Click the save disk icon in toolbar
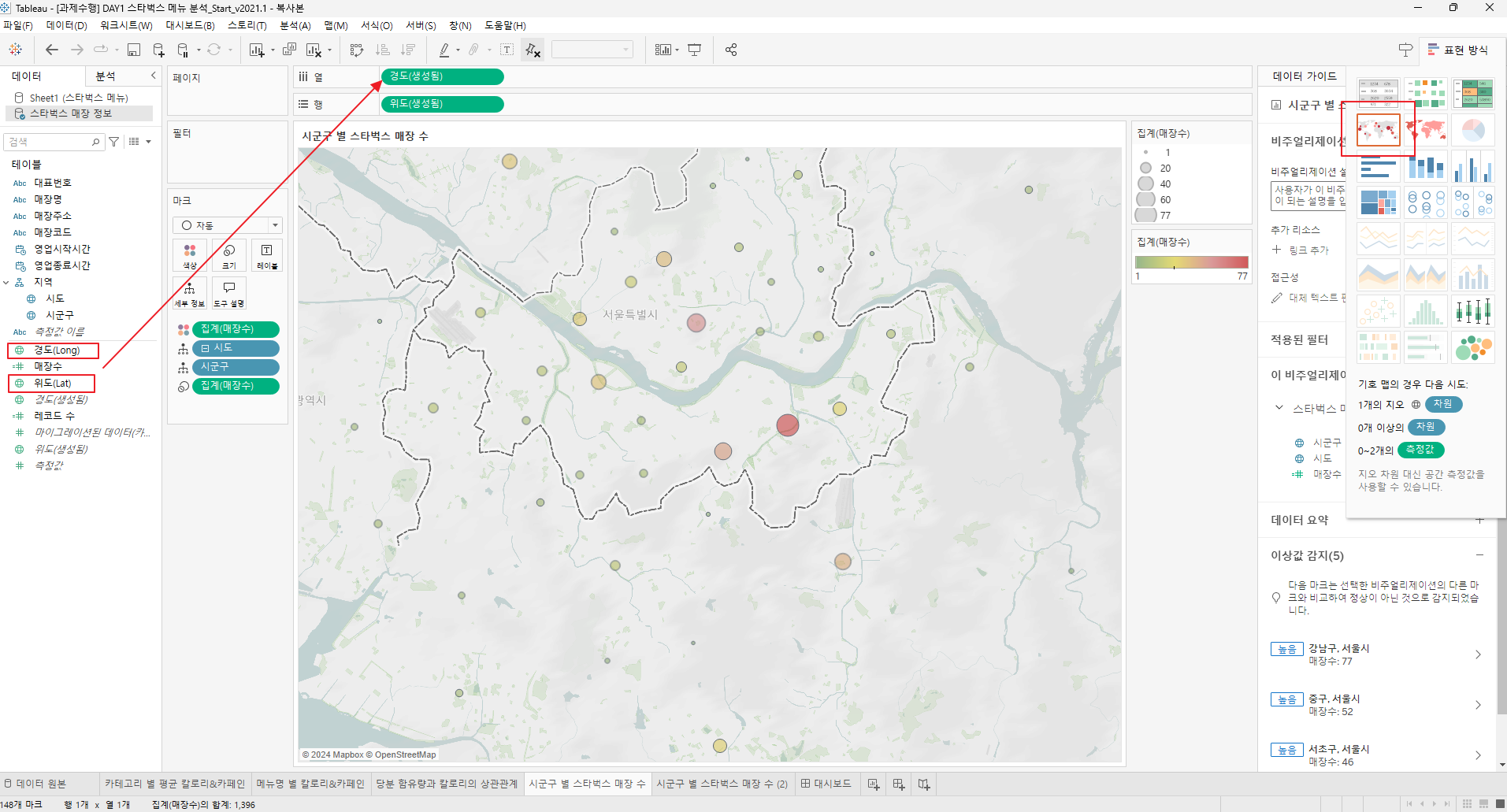1507x812 pixels. [134, 50]
